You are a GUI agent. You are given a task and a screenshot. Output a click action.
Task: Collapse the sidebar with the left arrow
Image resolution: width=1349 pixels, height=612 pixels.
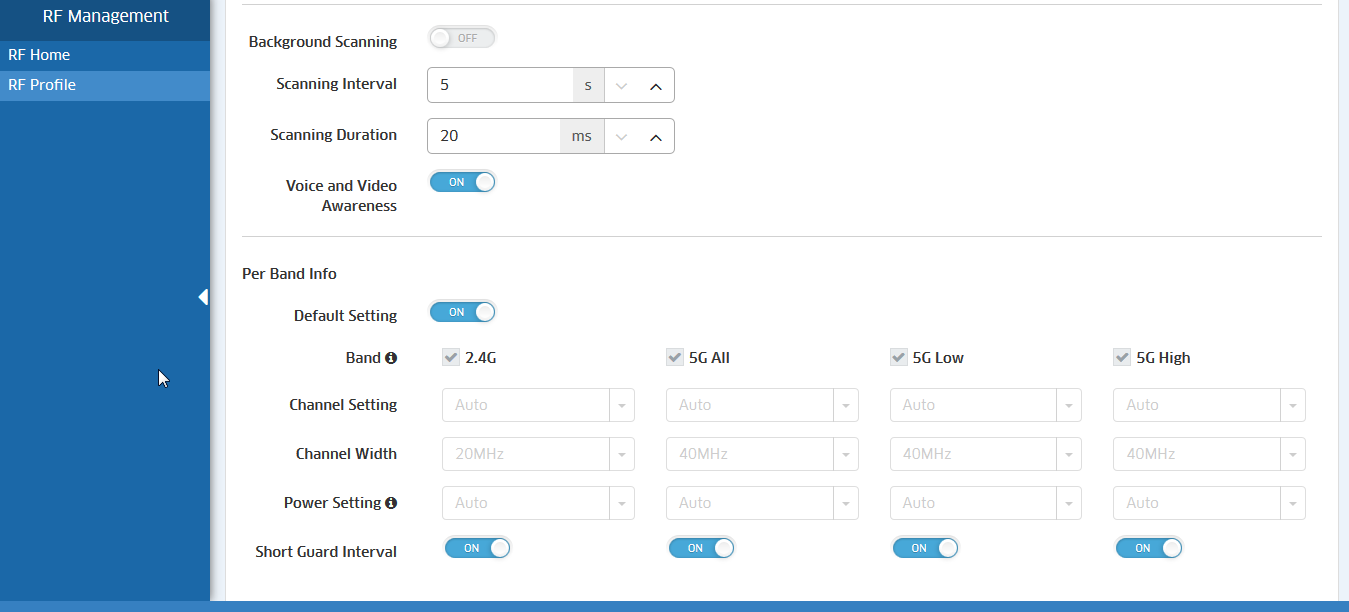(203, 297)
